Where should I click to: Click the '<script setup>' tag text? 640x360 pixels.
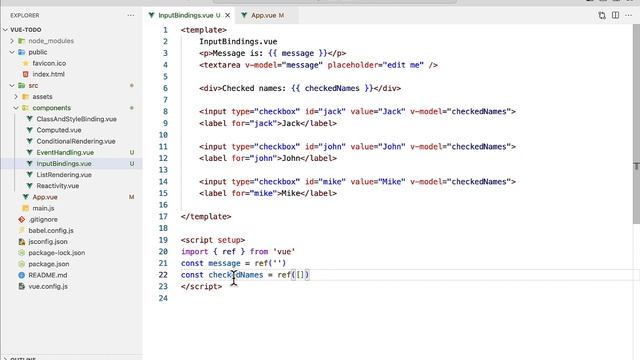[213, 240]
